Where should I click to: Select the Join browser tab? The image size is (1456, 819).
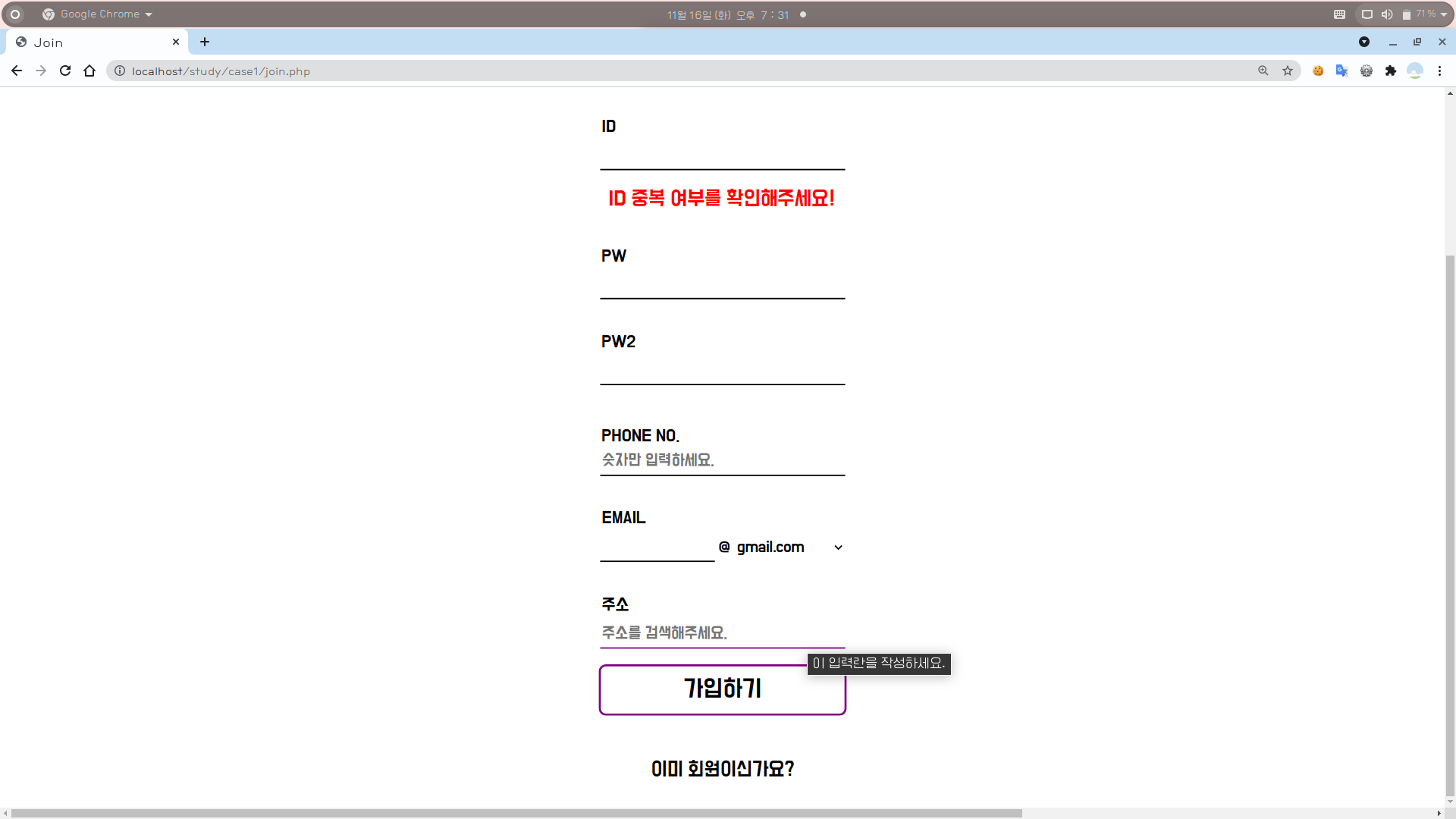tap(91, 42)
